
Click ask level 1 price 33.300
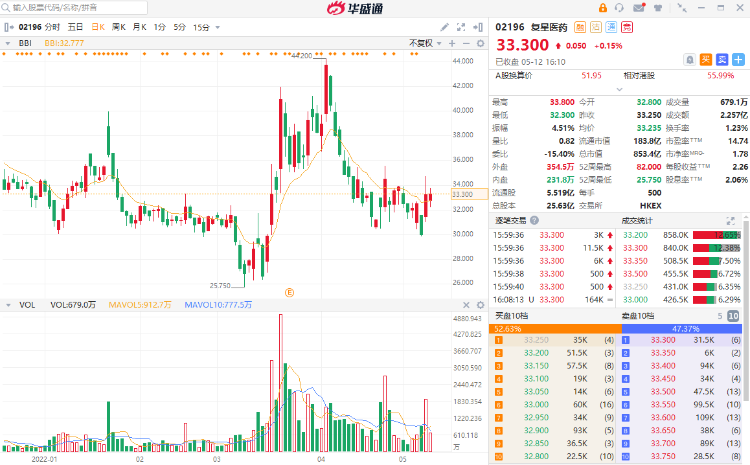tap(663, 340)
